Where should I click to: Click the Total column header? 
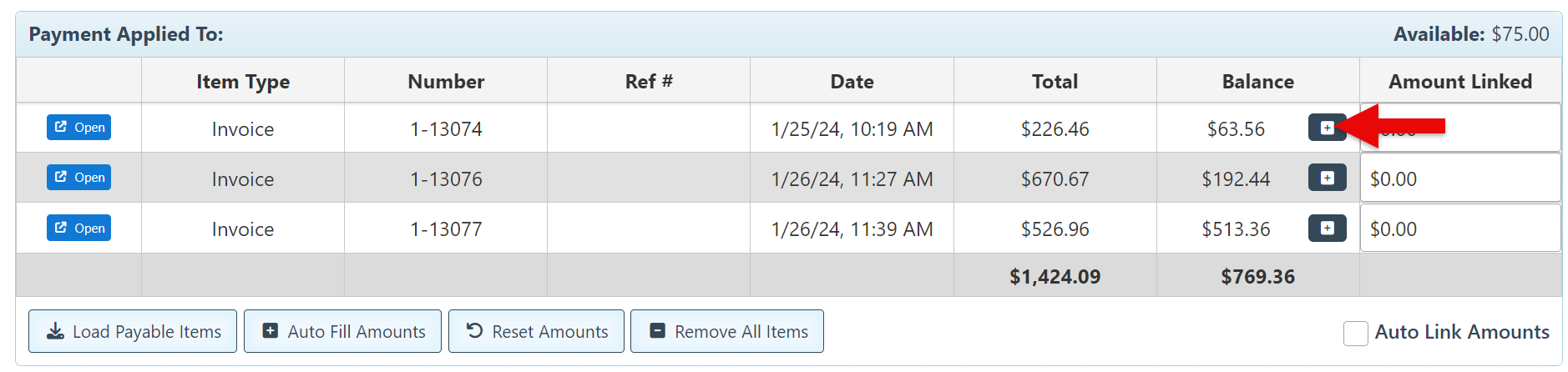pyautogui.click(x=1055, y=82)
